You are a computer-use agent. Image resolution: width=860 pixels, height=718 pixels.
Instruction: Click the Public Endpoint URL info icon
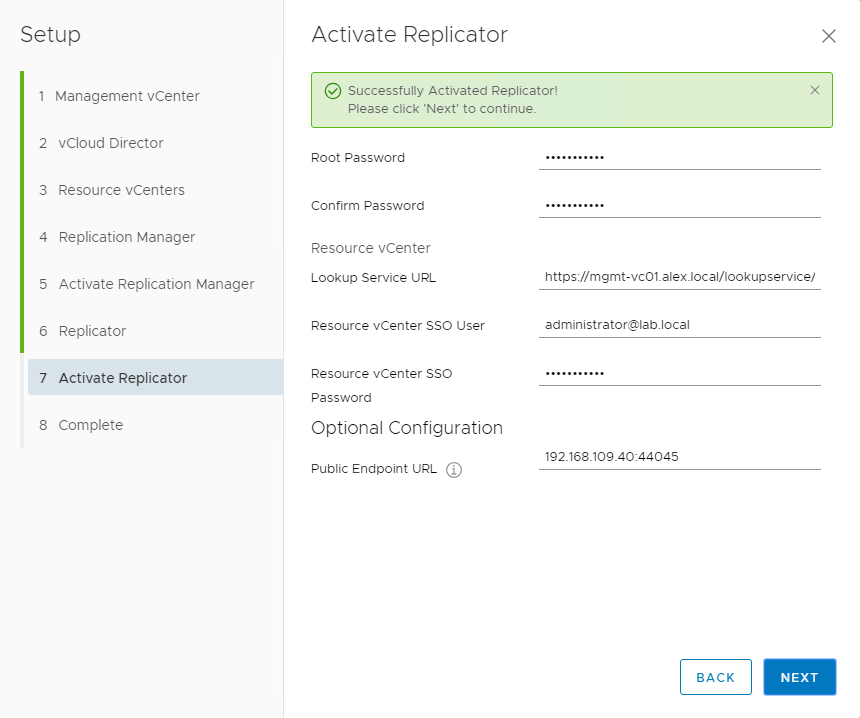[x=453, y=470]
